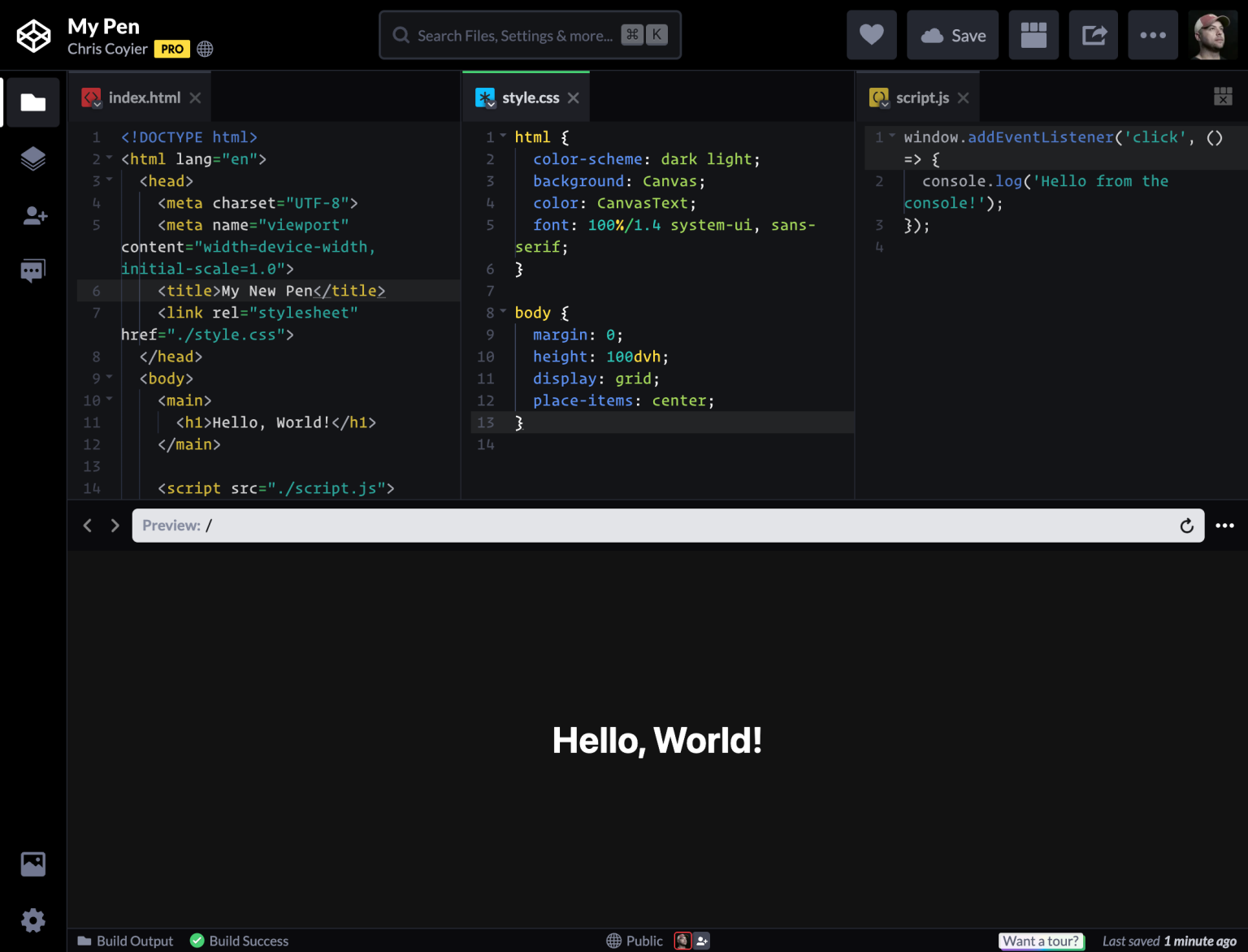Refresh the preview pane
The height and width of the screenshot is (952, 1248).
tap(1187, 526)
